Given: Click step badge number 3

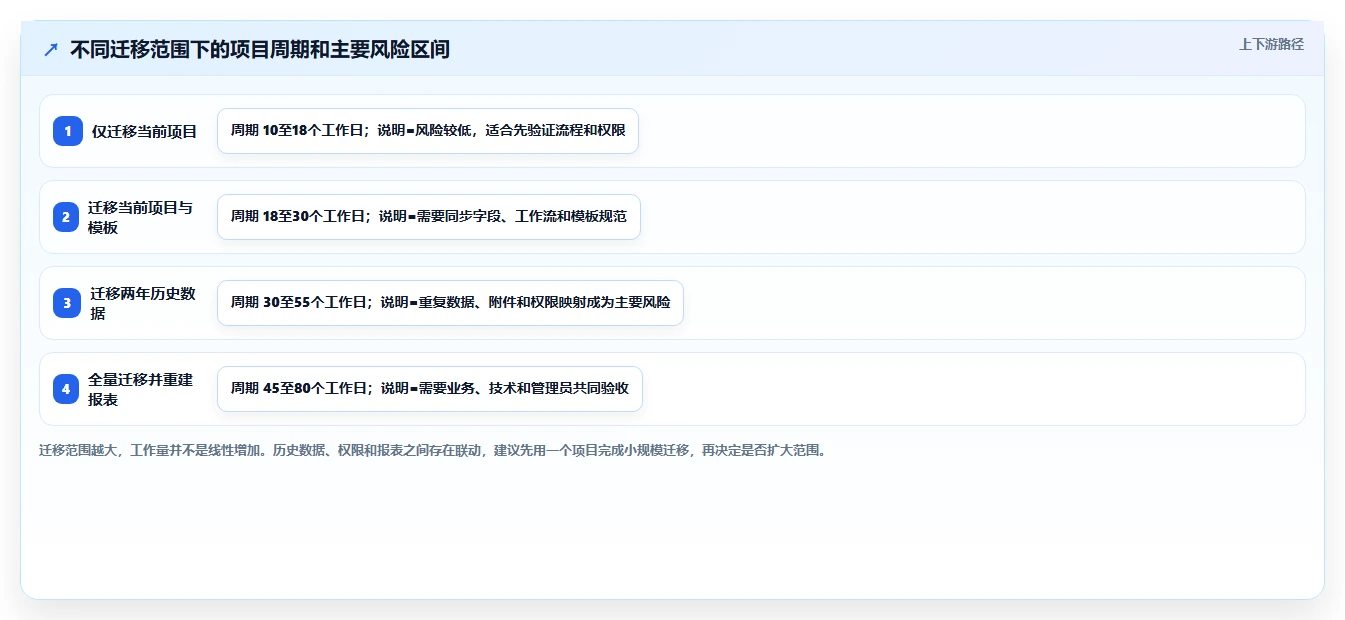Looking at the screenshot, I should 67,303.
